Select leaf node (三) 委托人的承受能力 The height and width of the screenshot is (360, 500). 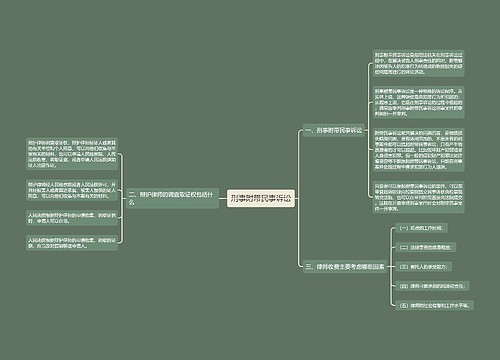(424, 267)
